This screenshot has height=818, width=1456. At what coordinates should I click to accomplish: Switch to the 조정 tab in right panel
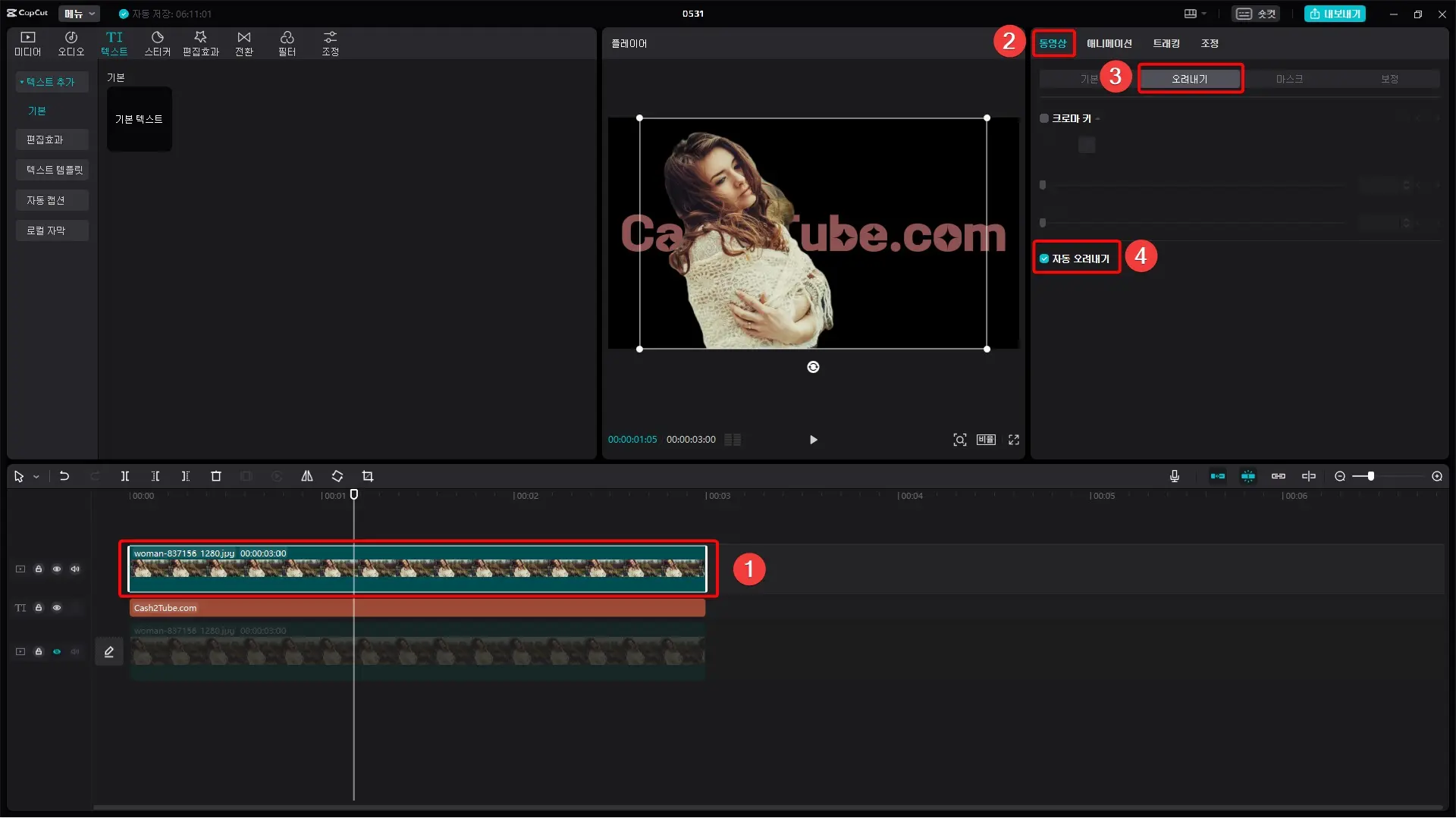pos(1210,43)
